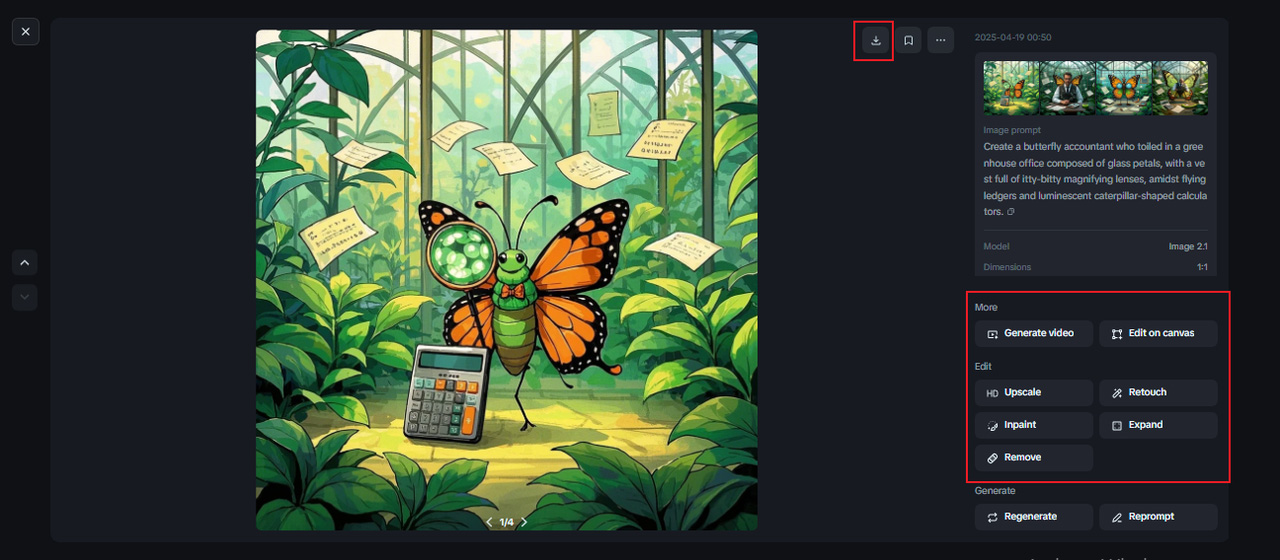
Task: Select the first butterfly thumbnail
Action: 1011,88
